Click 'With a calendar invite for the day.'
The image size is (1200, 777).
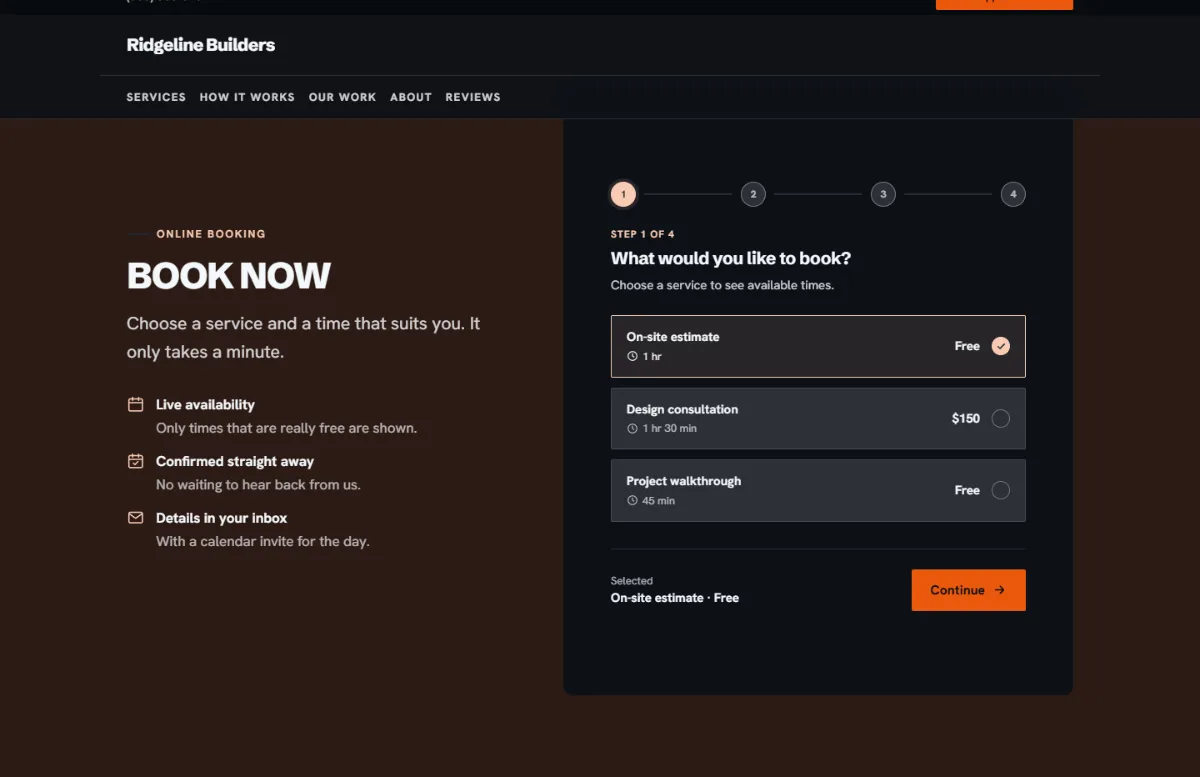point(263,541)
